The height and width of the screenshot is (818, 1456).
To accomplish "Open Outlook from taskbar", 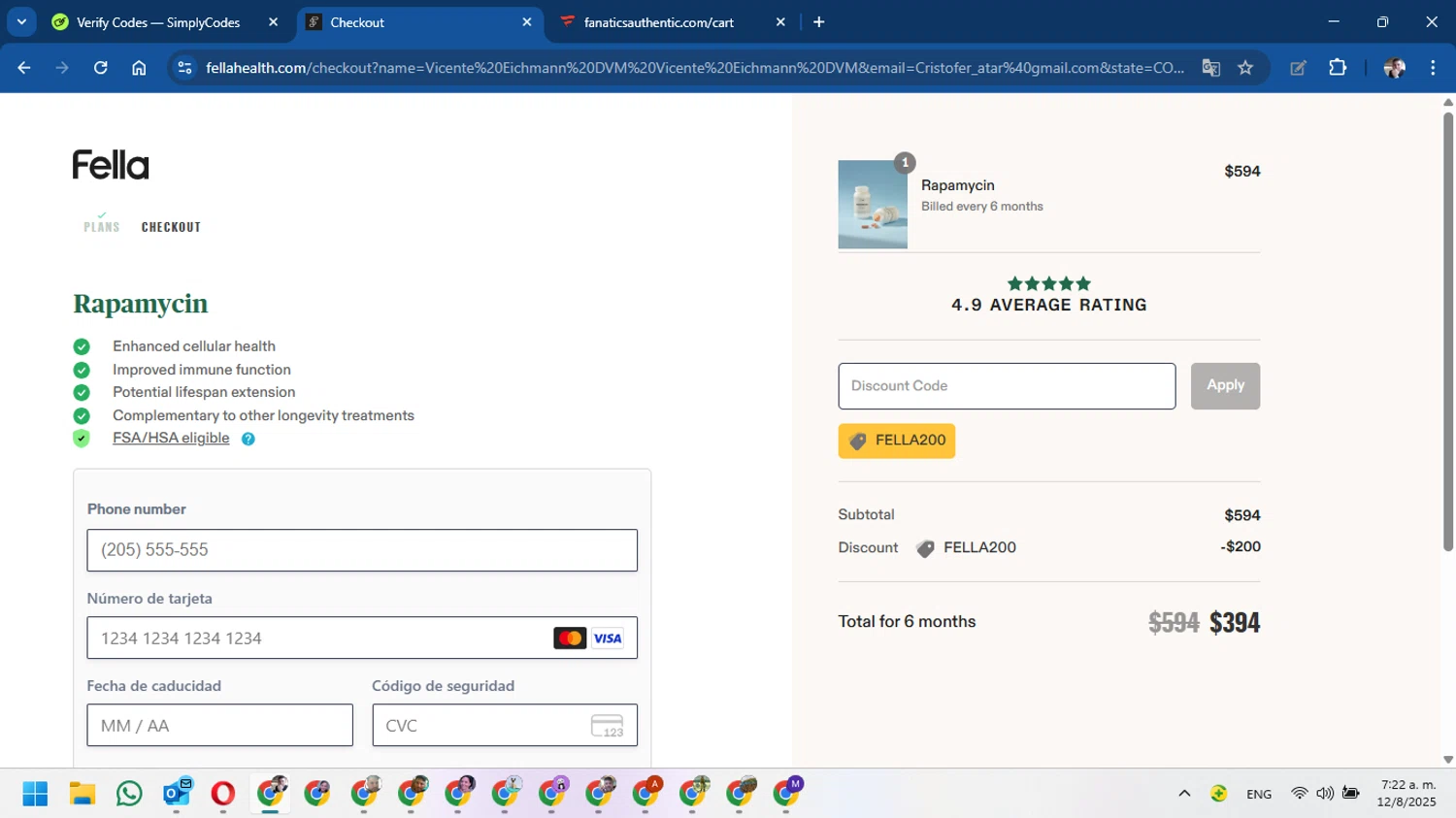I will [x=177, y=794].
